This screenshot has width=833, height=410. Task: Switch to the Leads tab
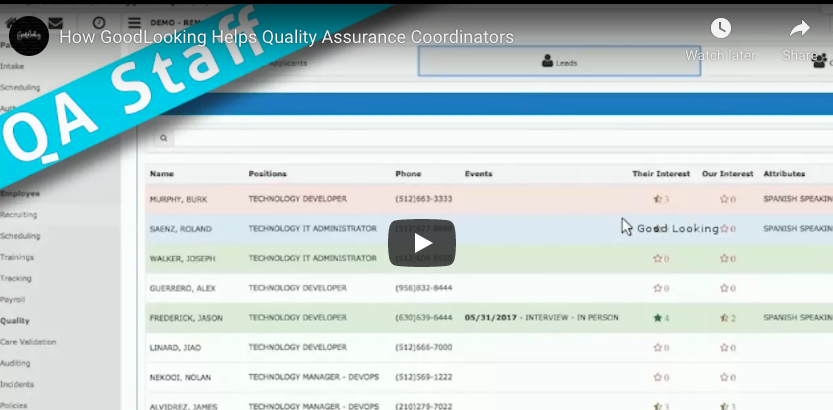click(559, 61)
